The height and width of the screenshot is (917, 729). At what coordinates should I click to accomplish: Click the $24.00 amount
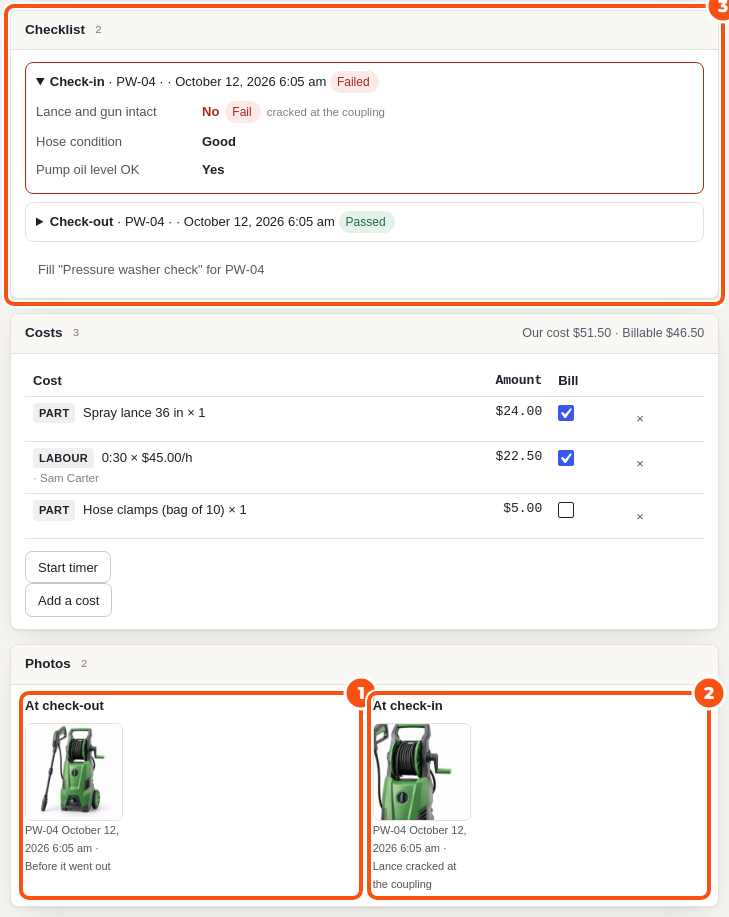click(x=519, y=411)
